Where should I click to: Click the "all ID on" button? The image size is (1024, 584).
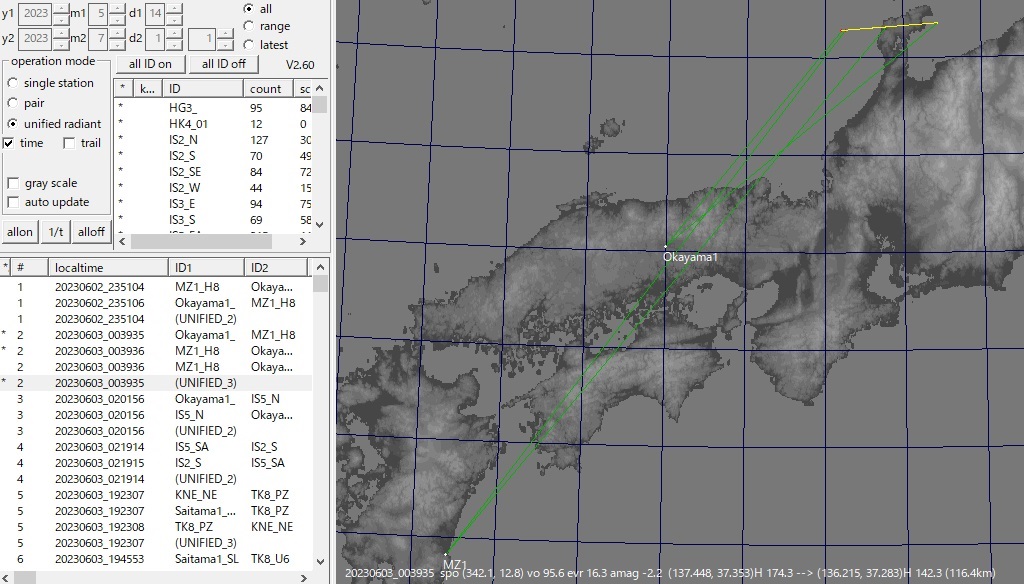[150, 63]
